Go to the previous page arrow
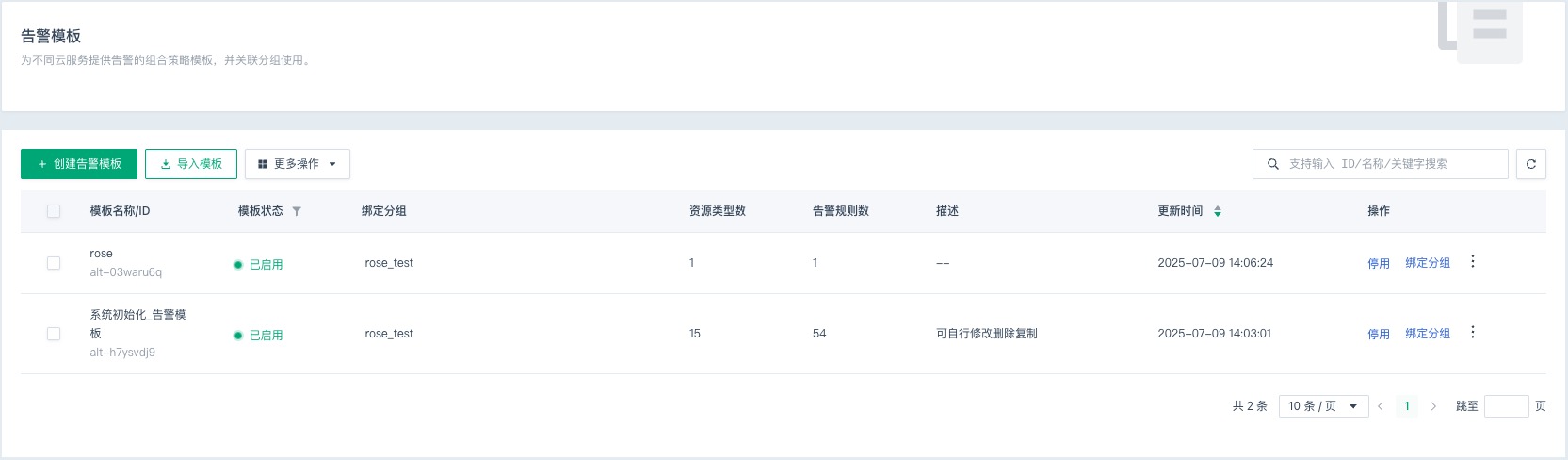The image size is (1568, 460). (x=1381, y=406)
